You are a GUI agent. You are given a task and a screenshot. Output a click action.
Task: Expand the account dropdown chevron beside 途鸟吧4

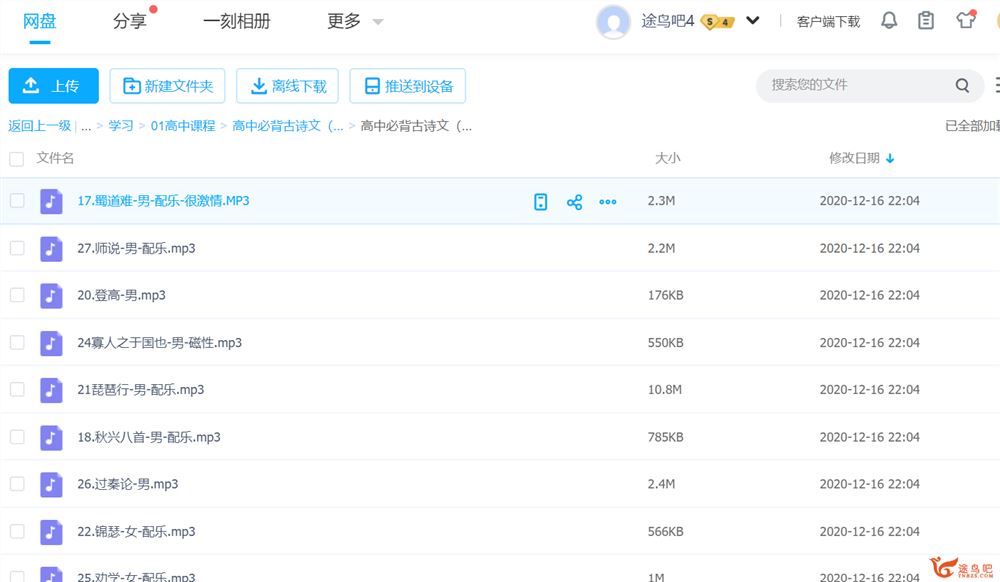(x=753, y=20)
